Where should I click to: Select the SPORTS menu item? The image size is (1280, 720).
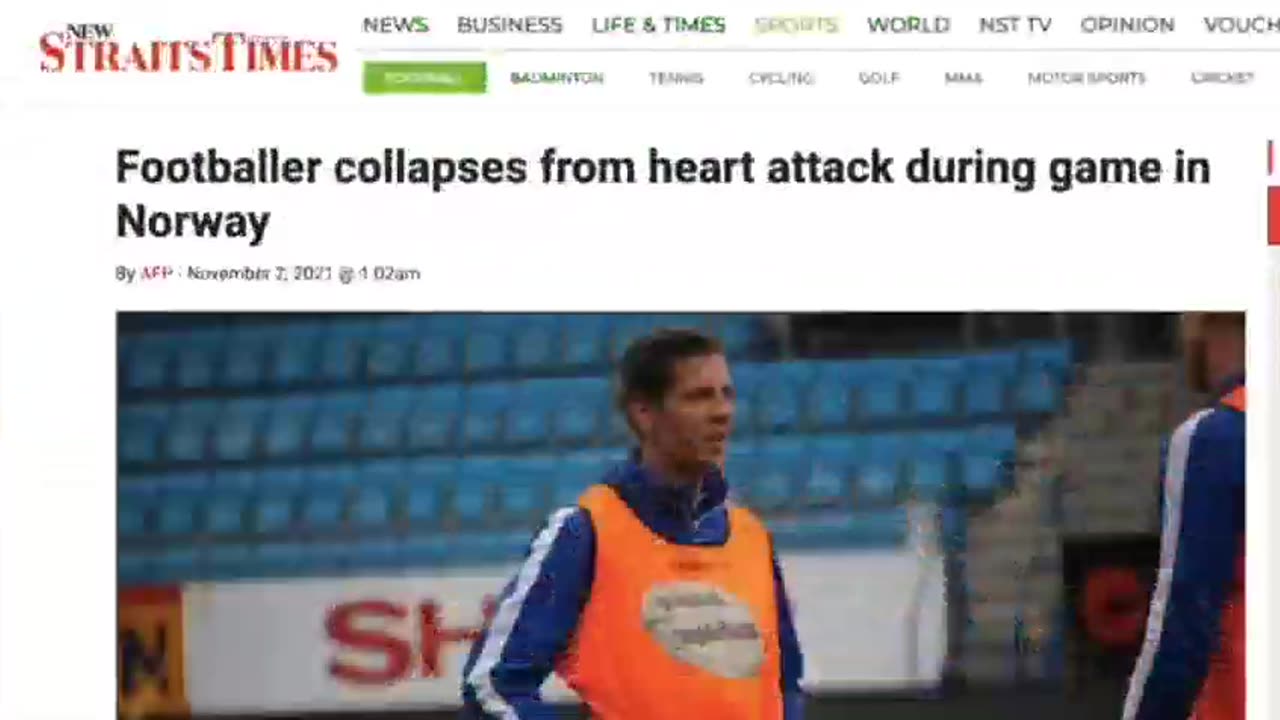coord(796,25)
